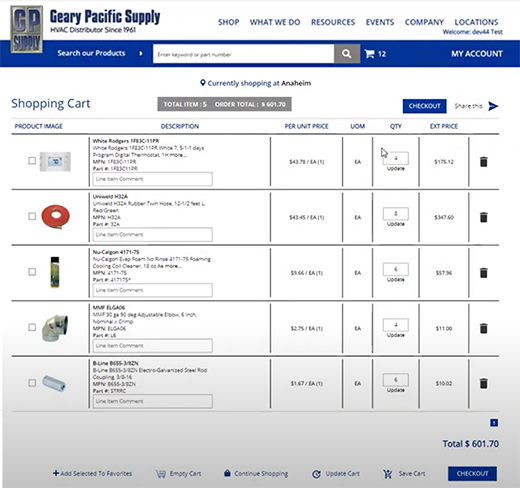Click the Update Cart link

(x=342, y=474)
